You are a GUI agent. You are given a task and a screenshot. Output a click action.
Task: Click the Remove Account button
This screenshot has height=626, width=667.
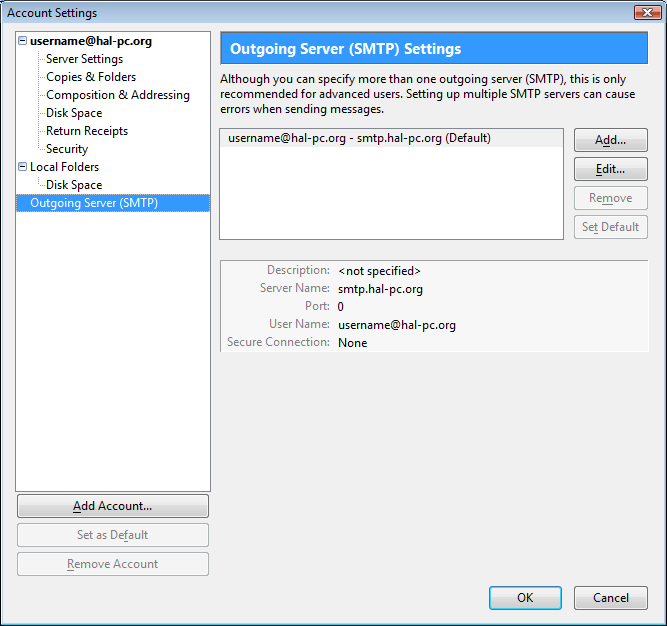coord(113,564)
